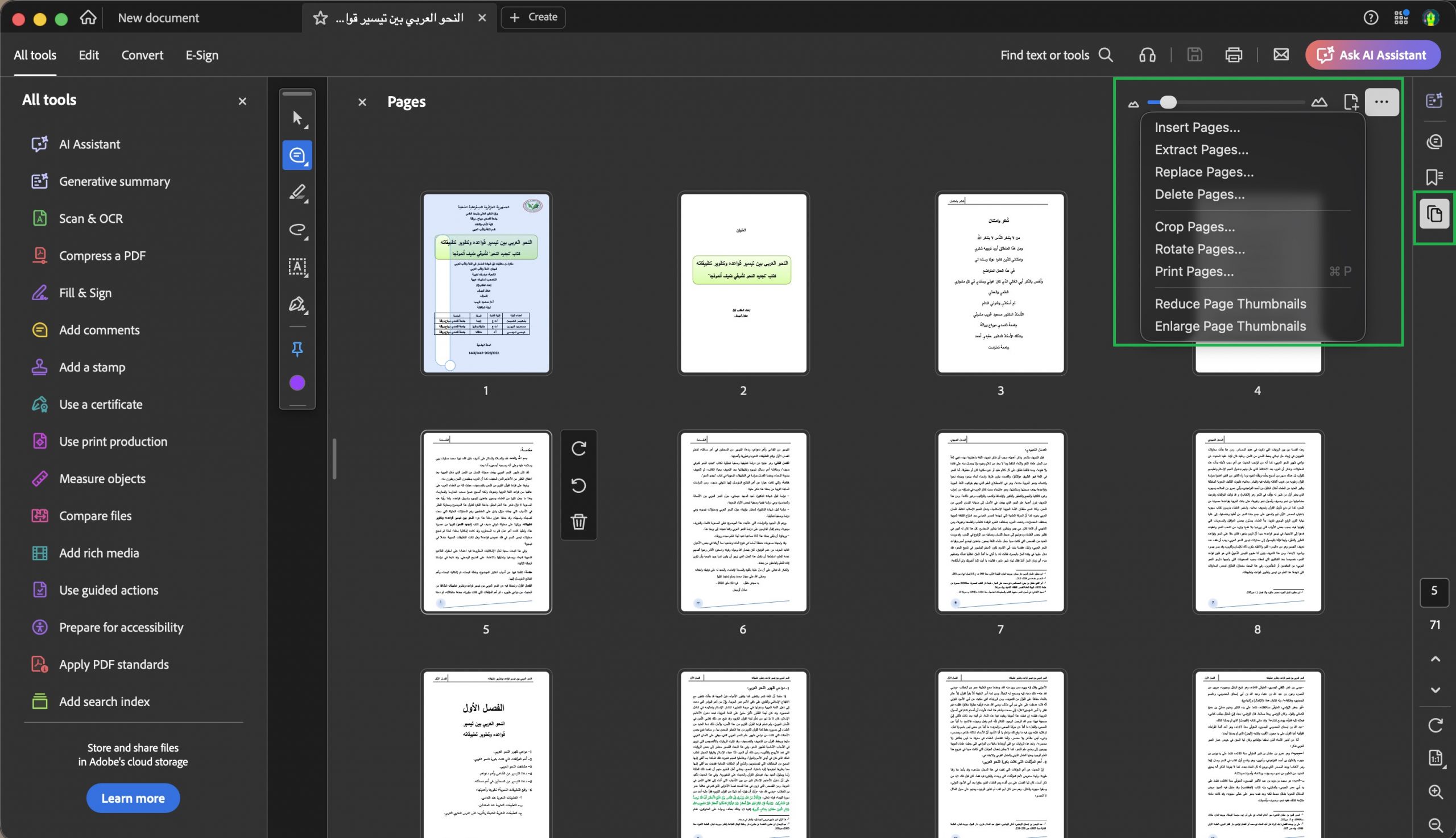1456x838 pixels.
Task: Open the help question mark icon
Action: [1371, 17]
